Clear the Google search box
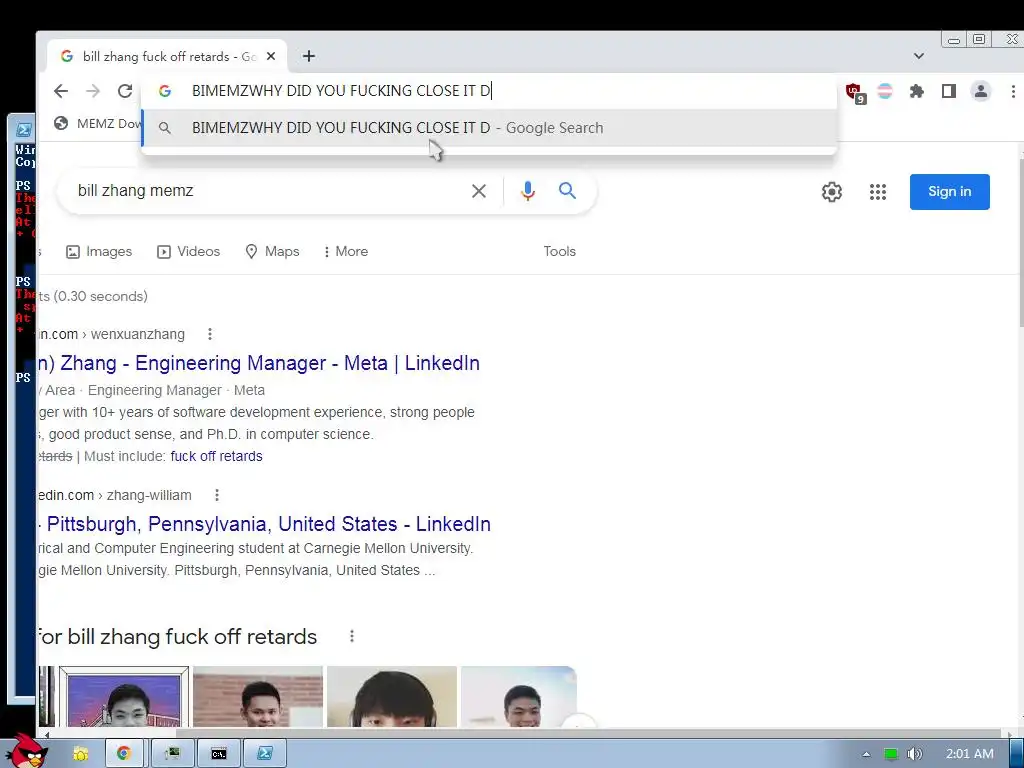The width and height of the screenshot is (1024, 768). (x=479, y=191)
